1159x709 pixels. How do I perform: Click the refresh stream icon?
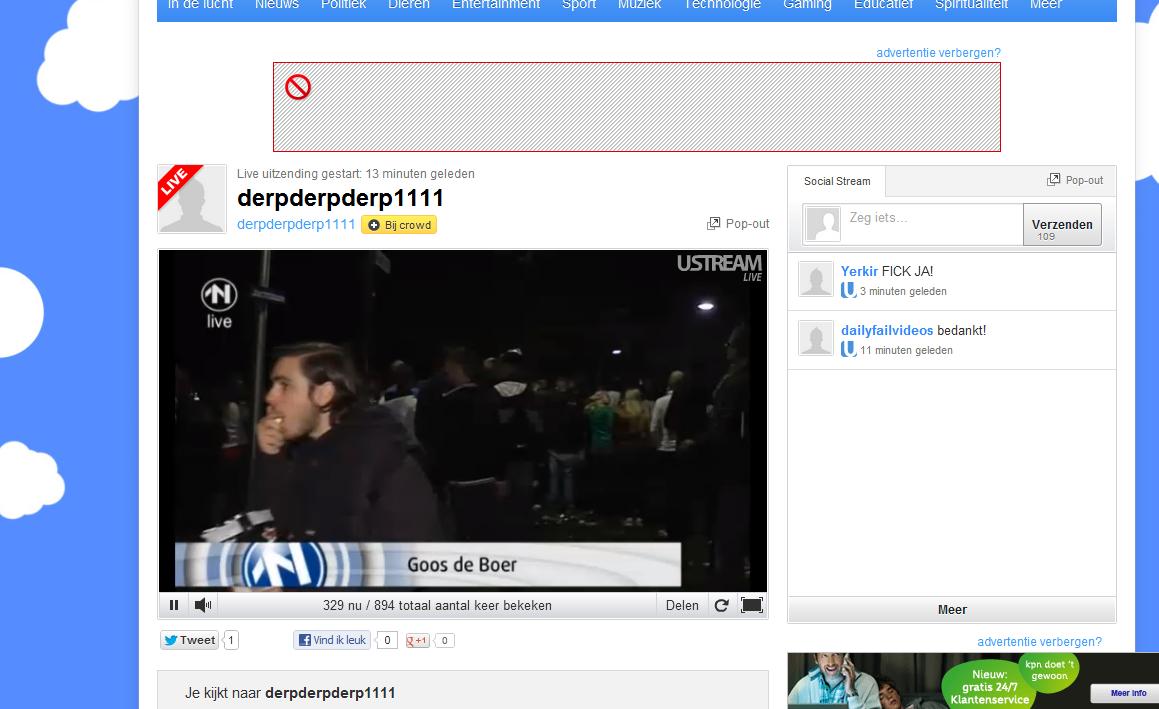(x=721, y=605)
